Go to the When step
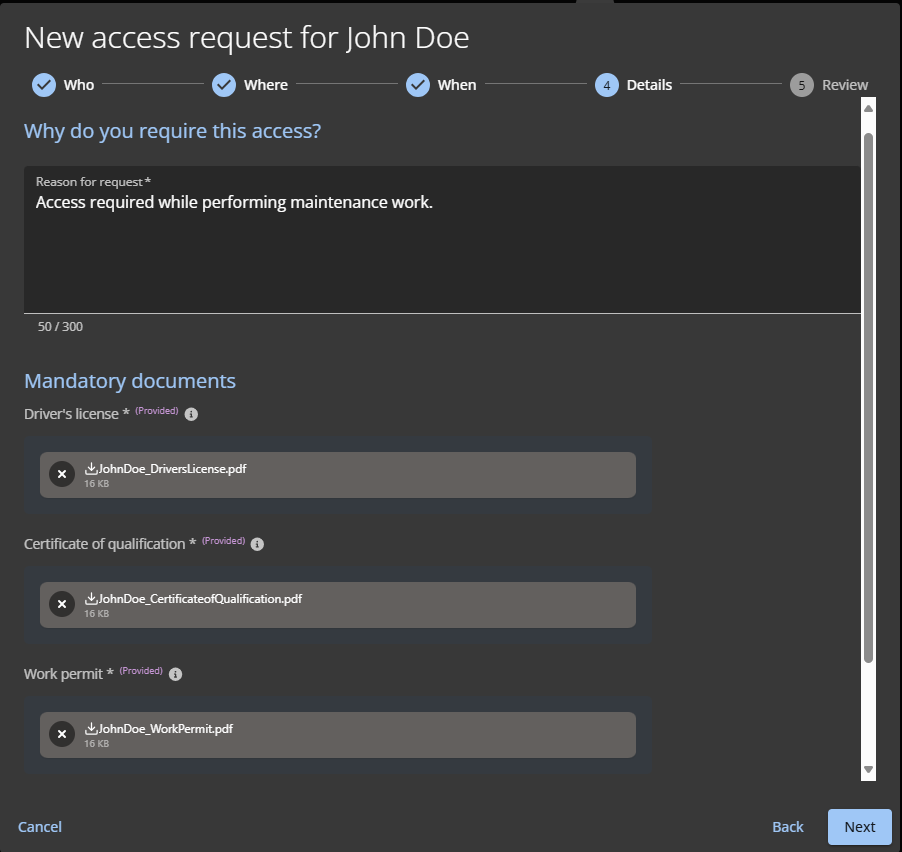 point(418,85)
